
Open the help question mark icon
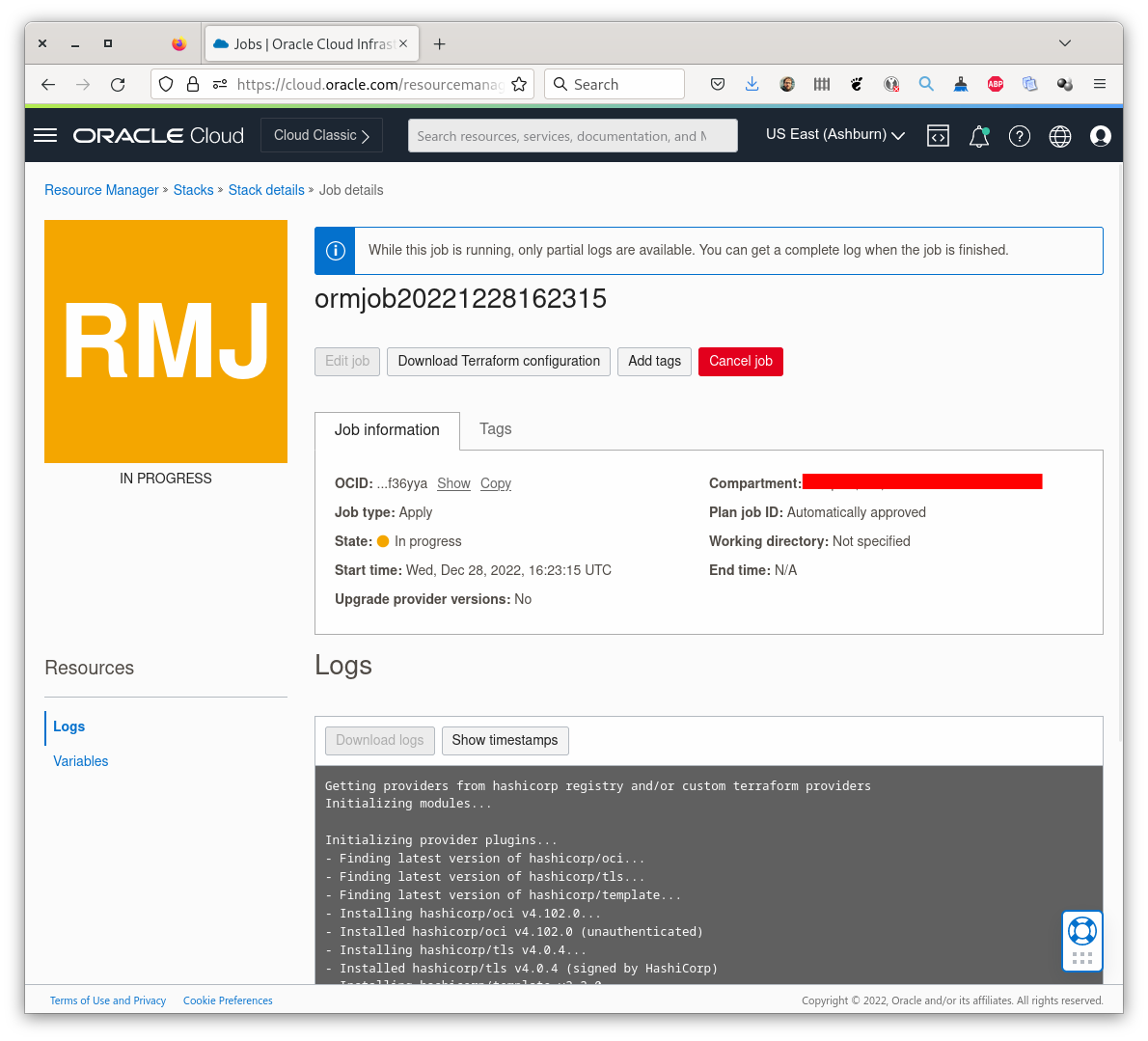[x=1019, y=136]
